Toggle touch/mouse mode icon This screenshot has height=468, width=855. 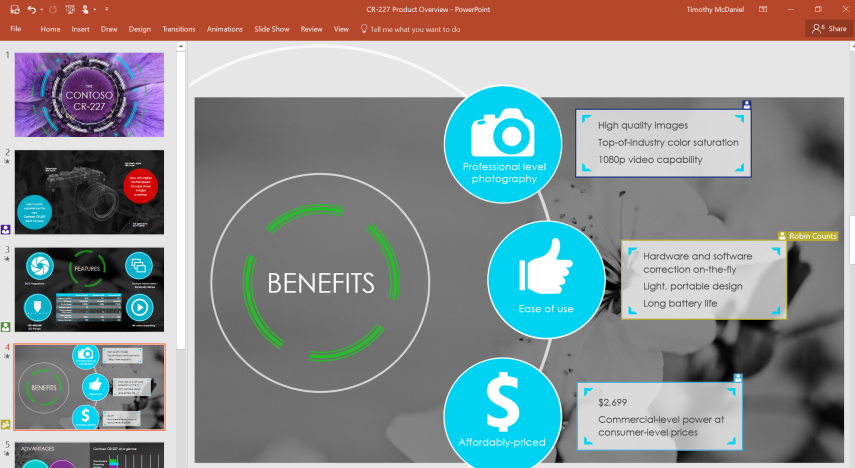85,9
